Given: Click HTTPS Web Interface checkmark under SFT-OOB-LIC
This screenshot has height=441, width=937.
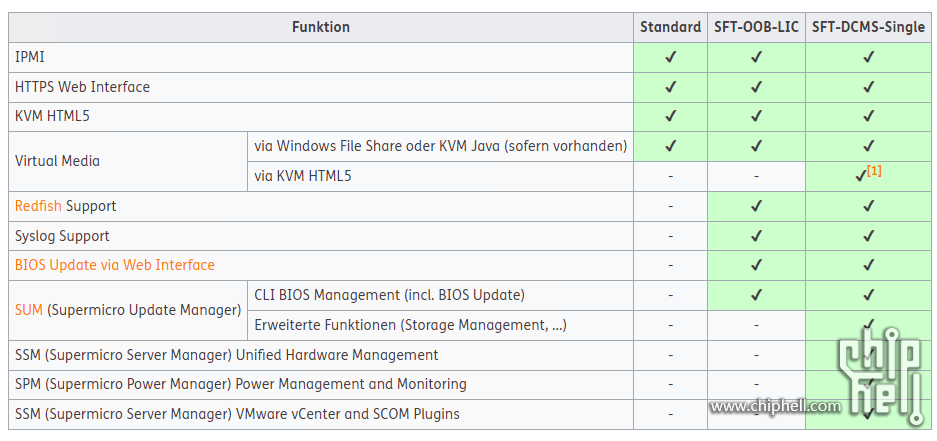Looking at the screenshot, I should point(757,87).
